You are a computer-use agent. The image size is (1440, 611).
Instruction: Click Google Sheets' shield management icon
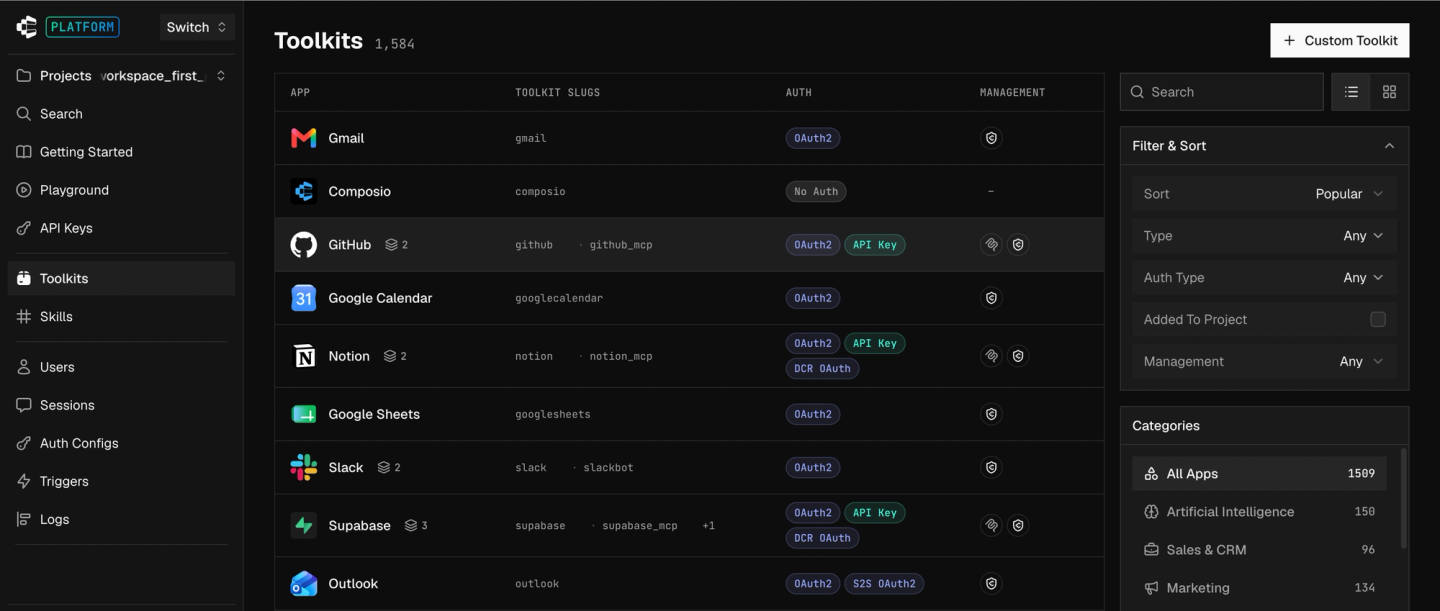tap(991, 414)
